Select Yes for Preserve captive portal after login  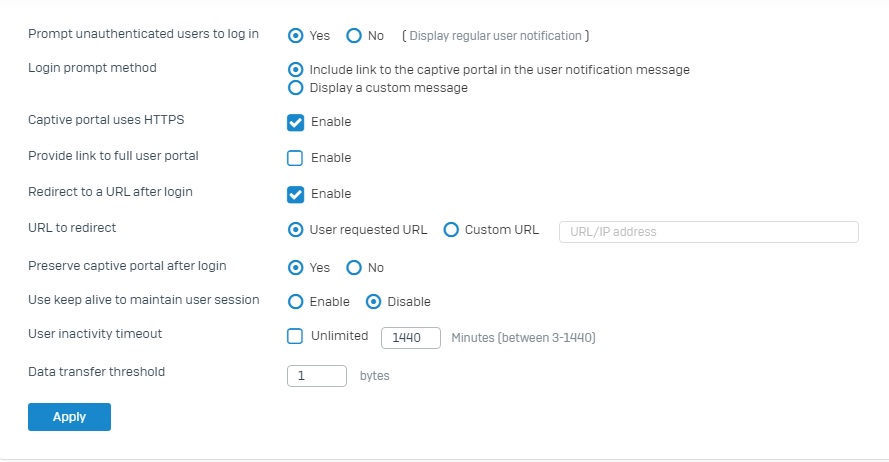(x=295, y=268)
